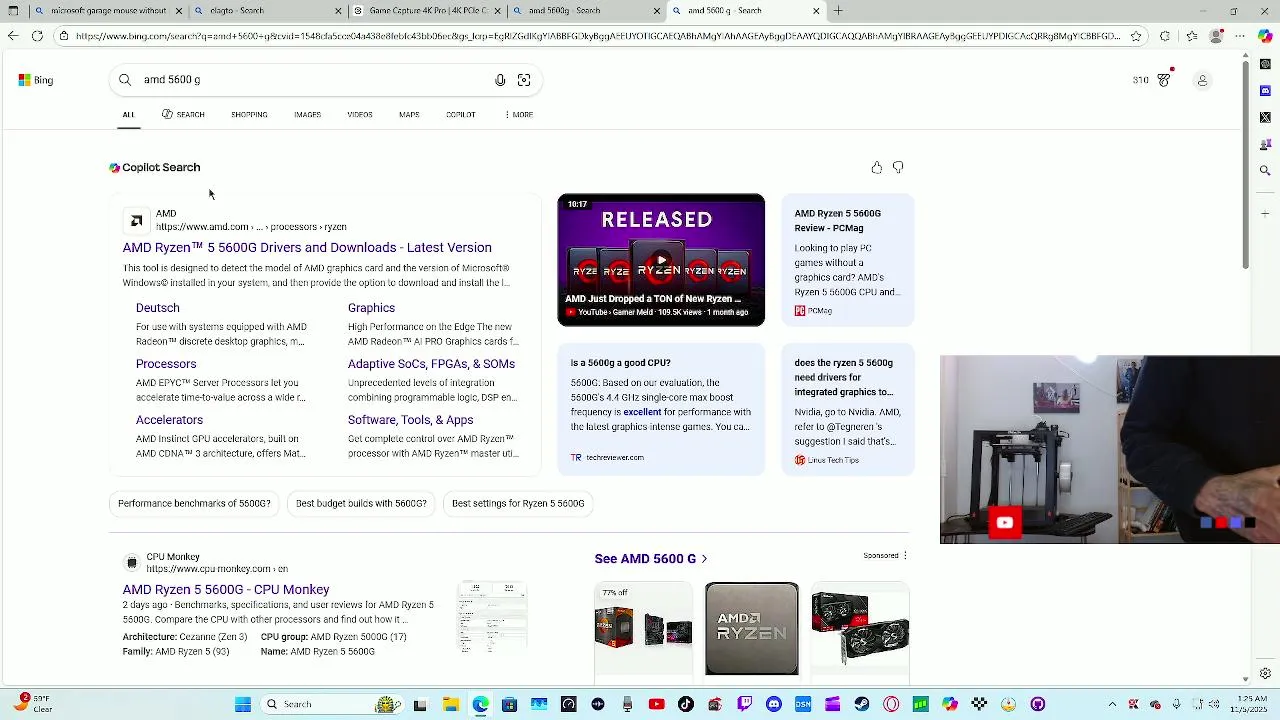The image size is (1280, 720).
Task: Open the Accelerators sublink
Action: pos(169,420)
